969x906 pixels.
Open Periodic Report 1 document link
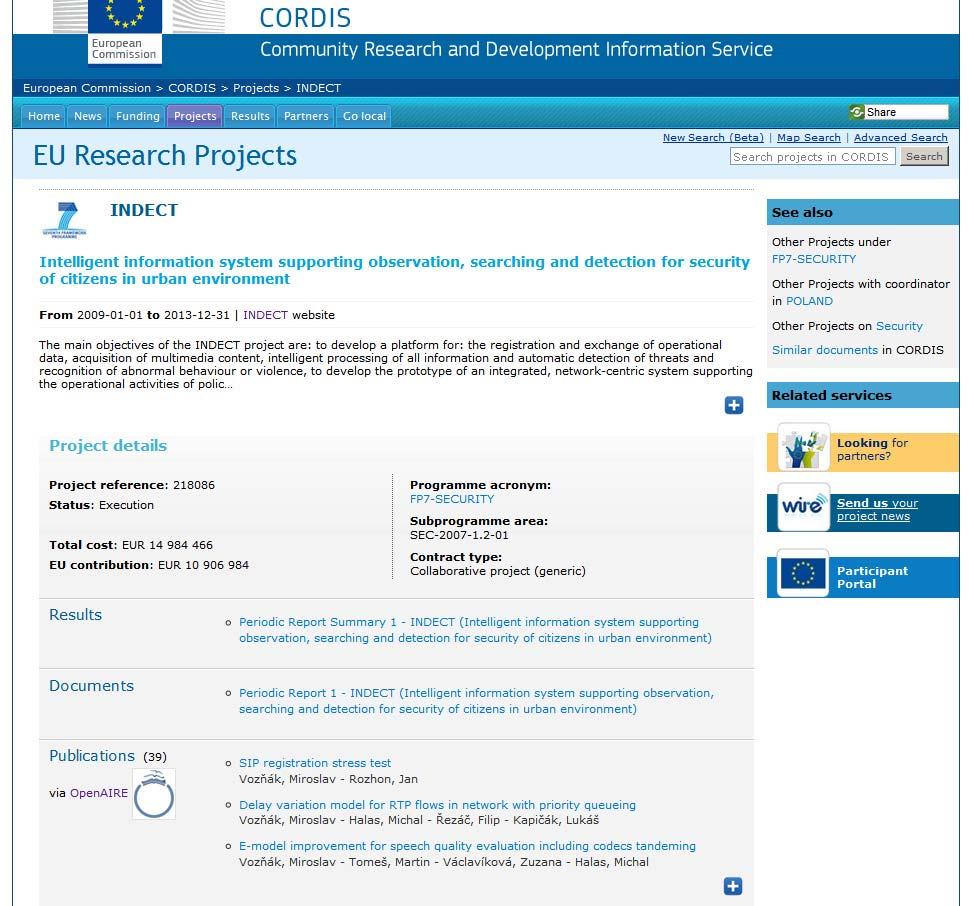(x=476, y=701)
